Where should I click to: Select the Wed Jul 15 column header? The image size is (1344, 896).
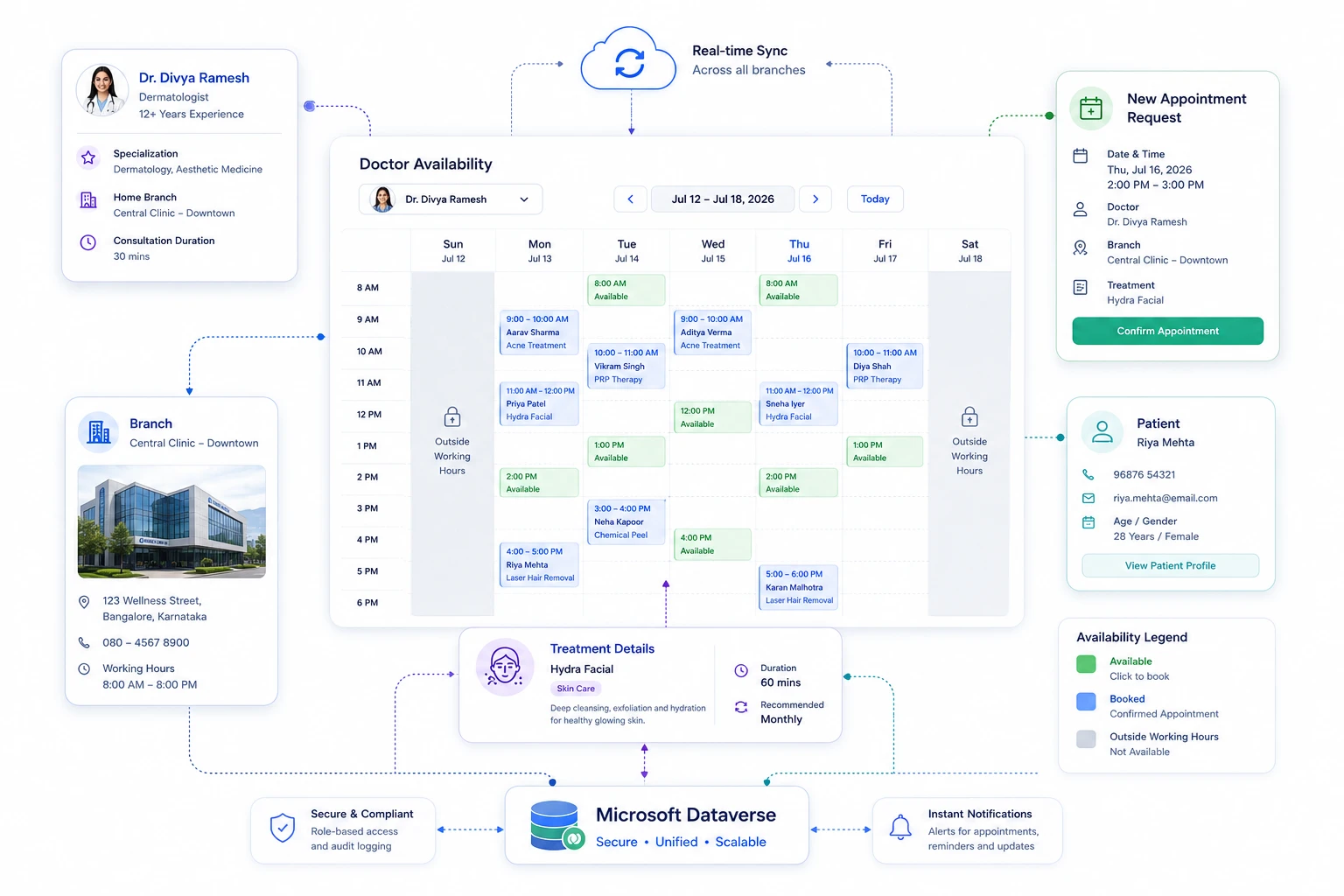[713, 251]
